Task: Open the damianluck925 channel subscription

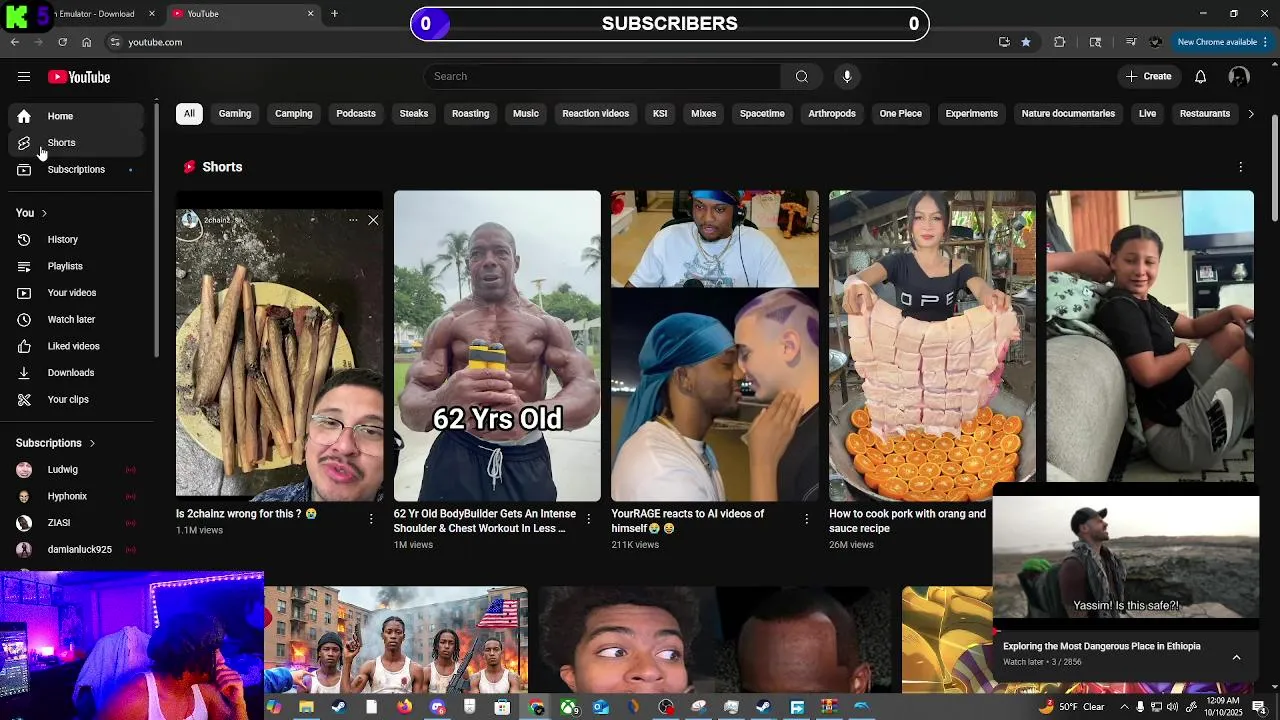Action: [x=76, y=550]
